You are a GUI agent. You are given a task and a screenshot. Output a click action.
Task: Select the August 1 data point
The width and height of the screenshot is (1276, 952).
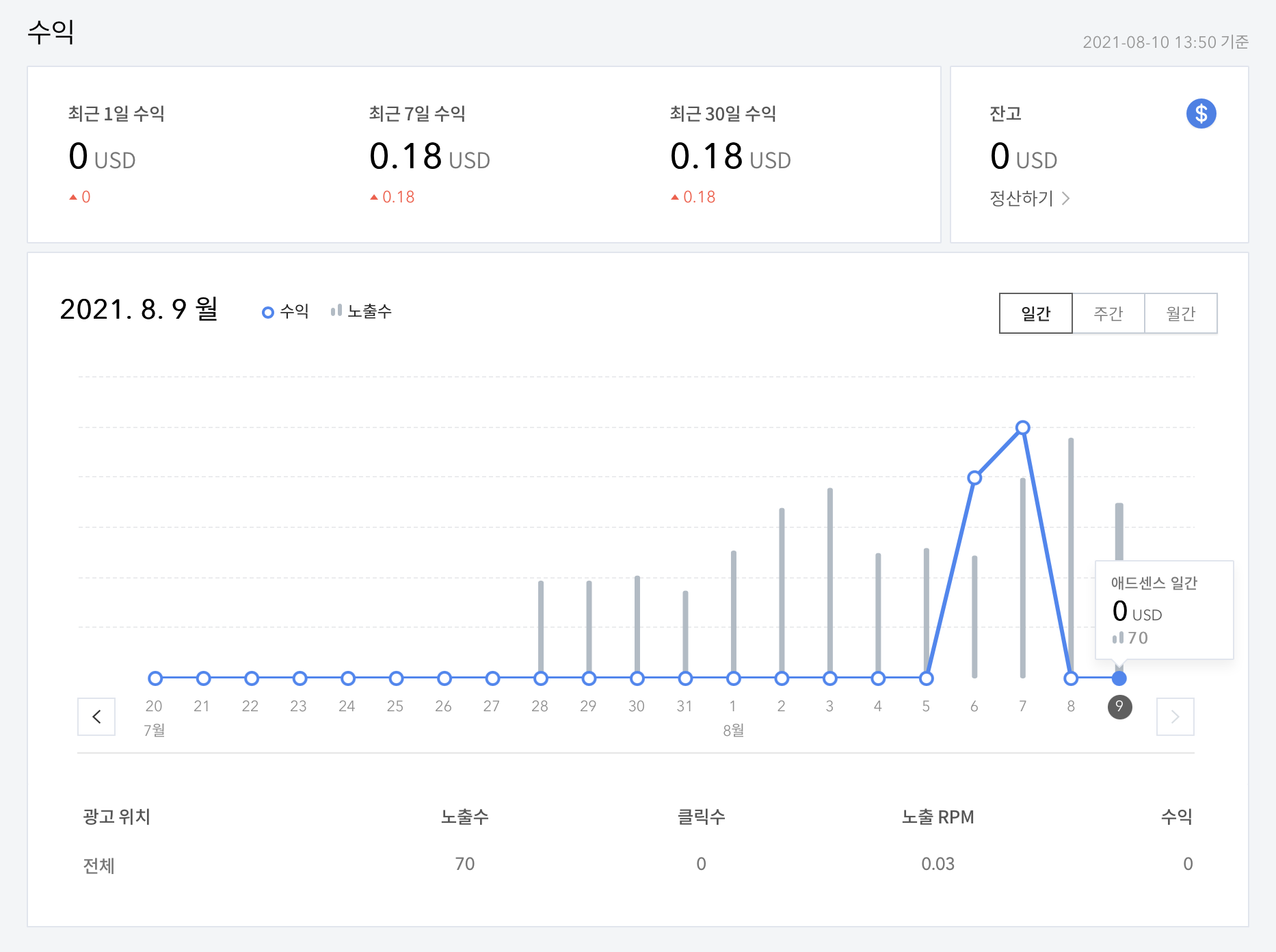[734, 678]
